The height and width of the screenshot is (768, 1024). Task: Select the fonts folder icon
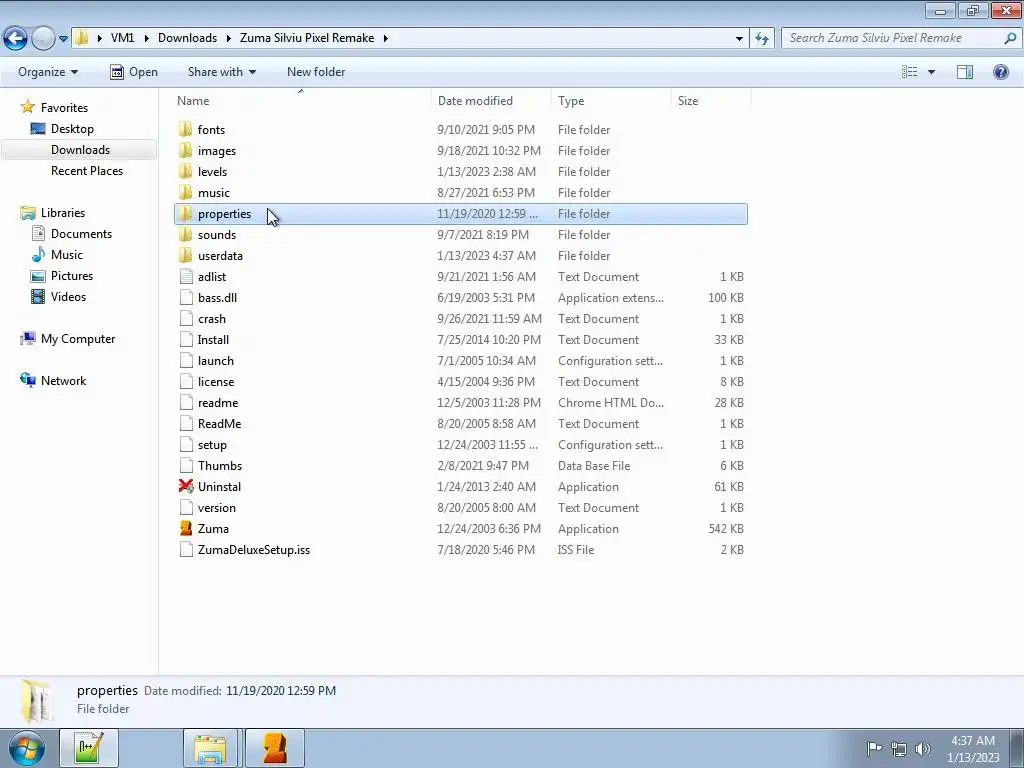186,129
